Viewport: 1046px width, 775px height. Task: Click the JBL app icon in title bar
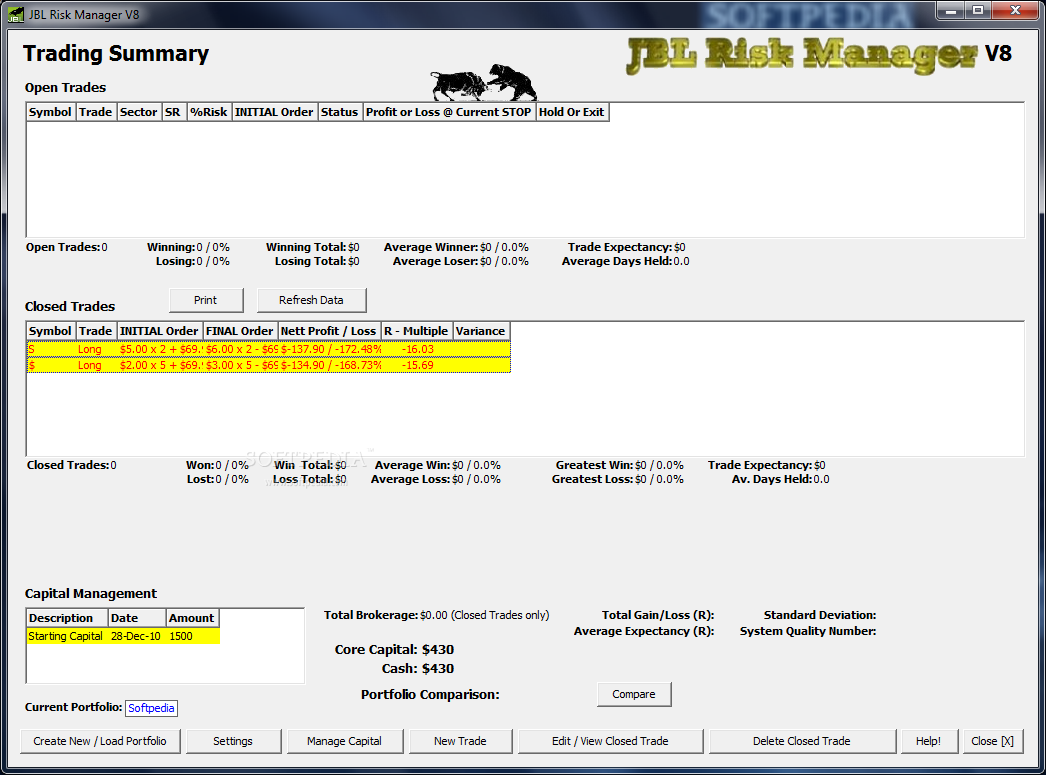click(15, 14)
